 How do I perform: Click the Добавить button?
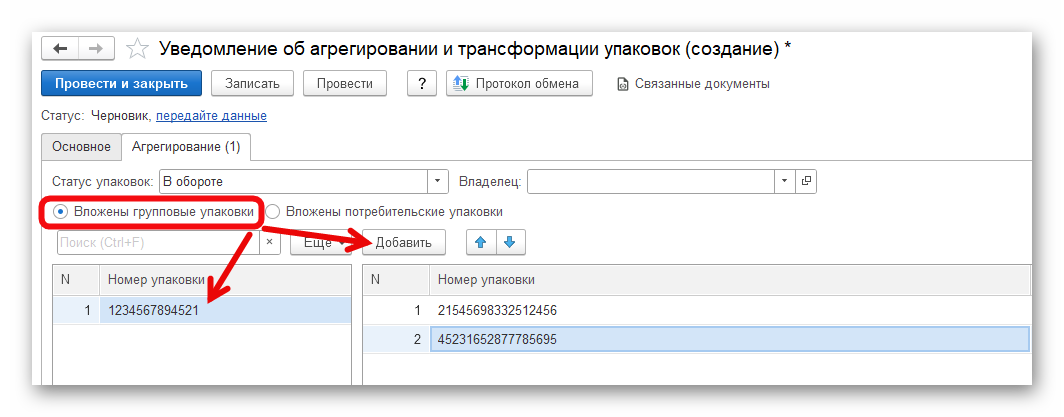click(x=404, y=243)
